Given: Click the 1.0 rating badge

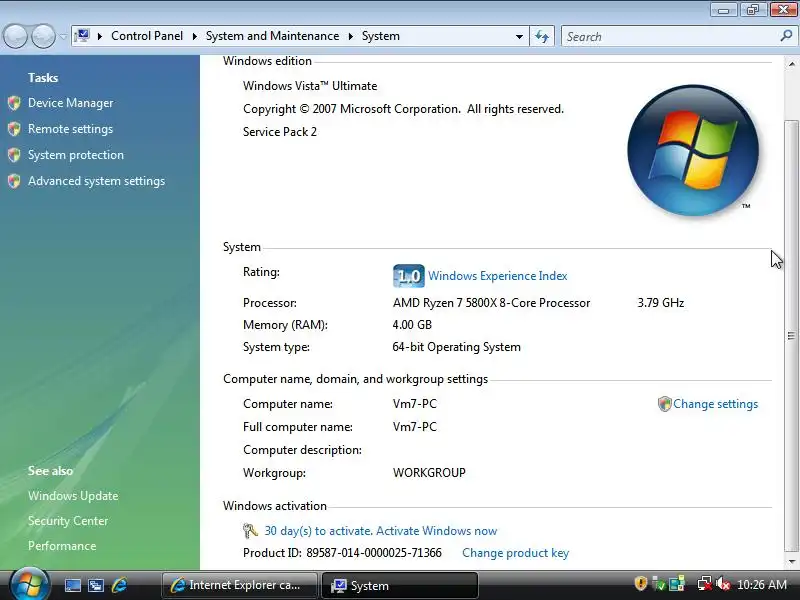Looking at the screenshot, I should coord(409,276).
